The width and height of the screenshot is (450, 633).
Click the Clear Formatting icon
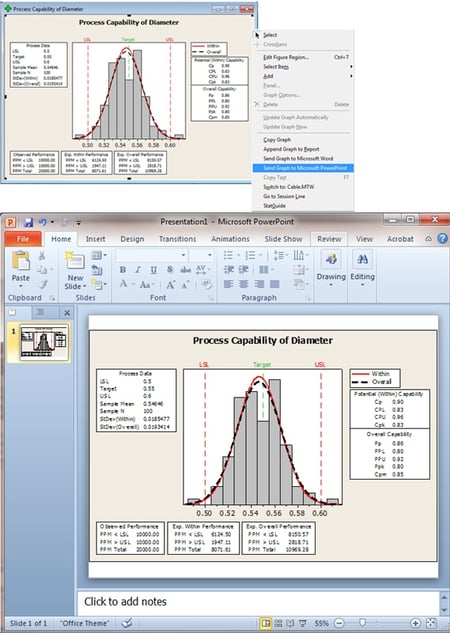click(207, 285)
